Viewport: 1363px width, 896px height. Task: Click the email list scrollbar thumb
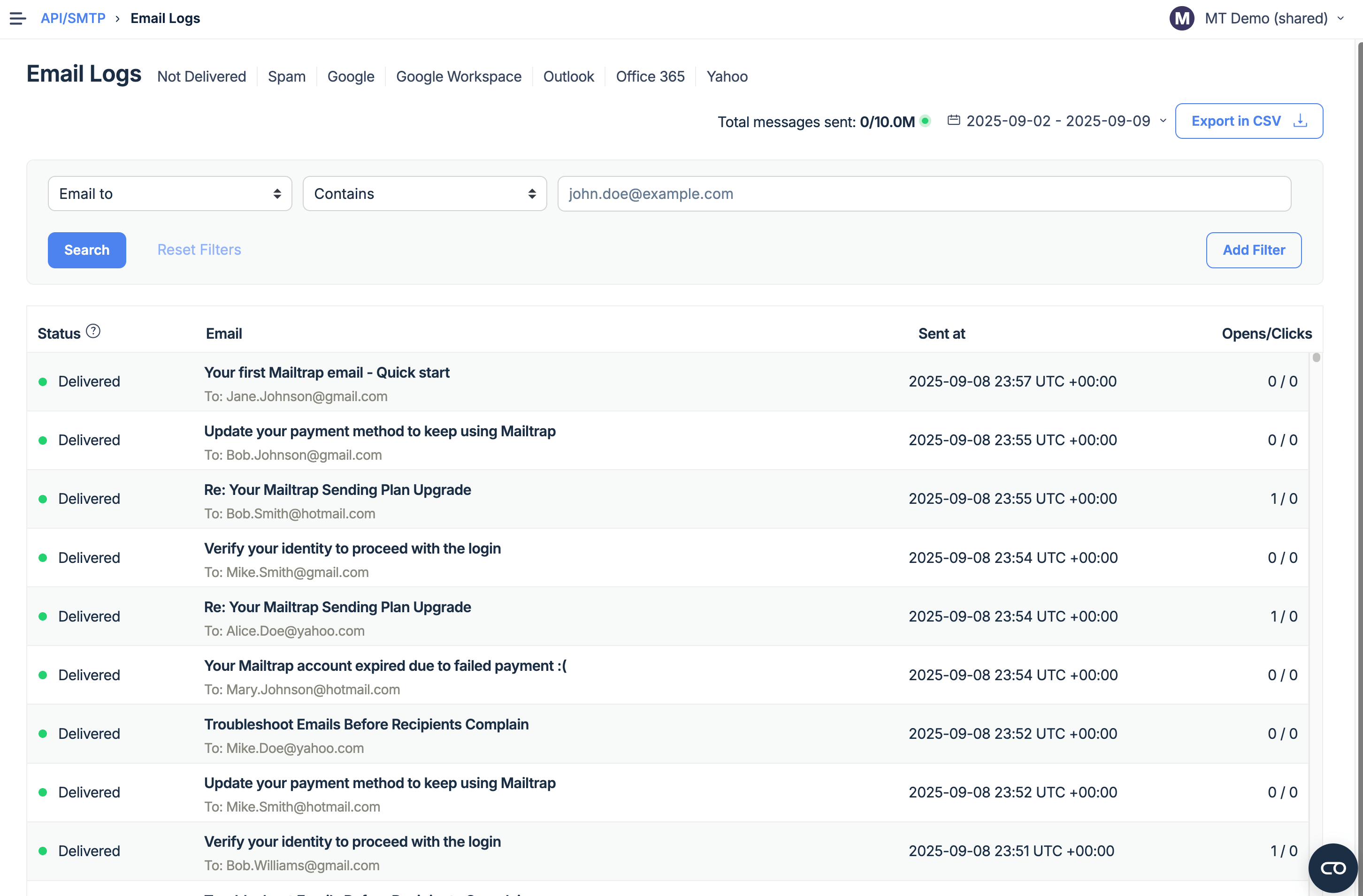pos(1316,357)
